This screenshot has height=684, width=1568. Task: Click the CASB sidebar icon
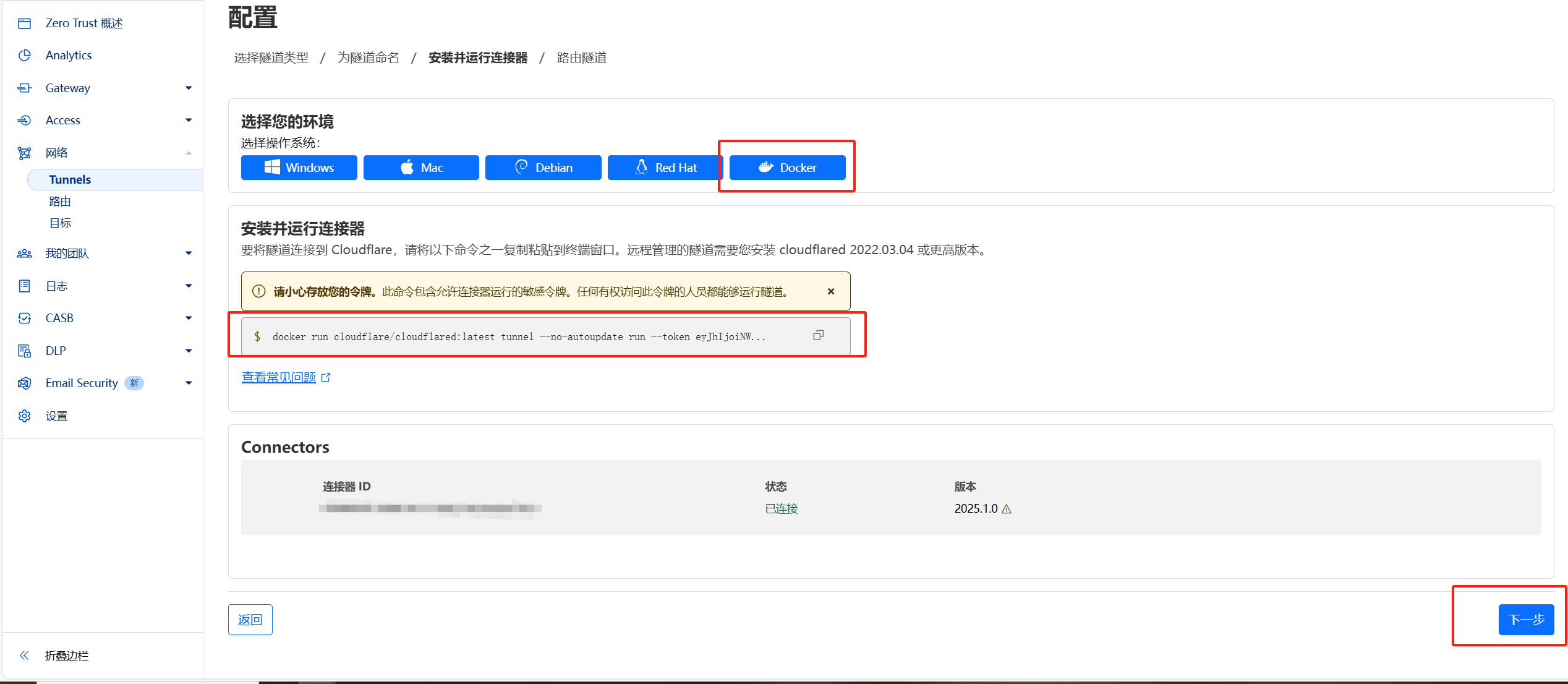tap(24, 317)
